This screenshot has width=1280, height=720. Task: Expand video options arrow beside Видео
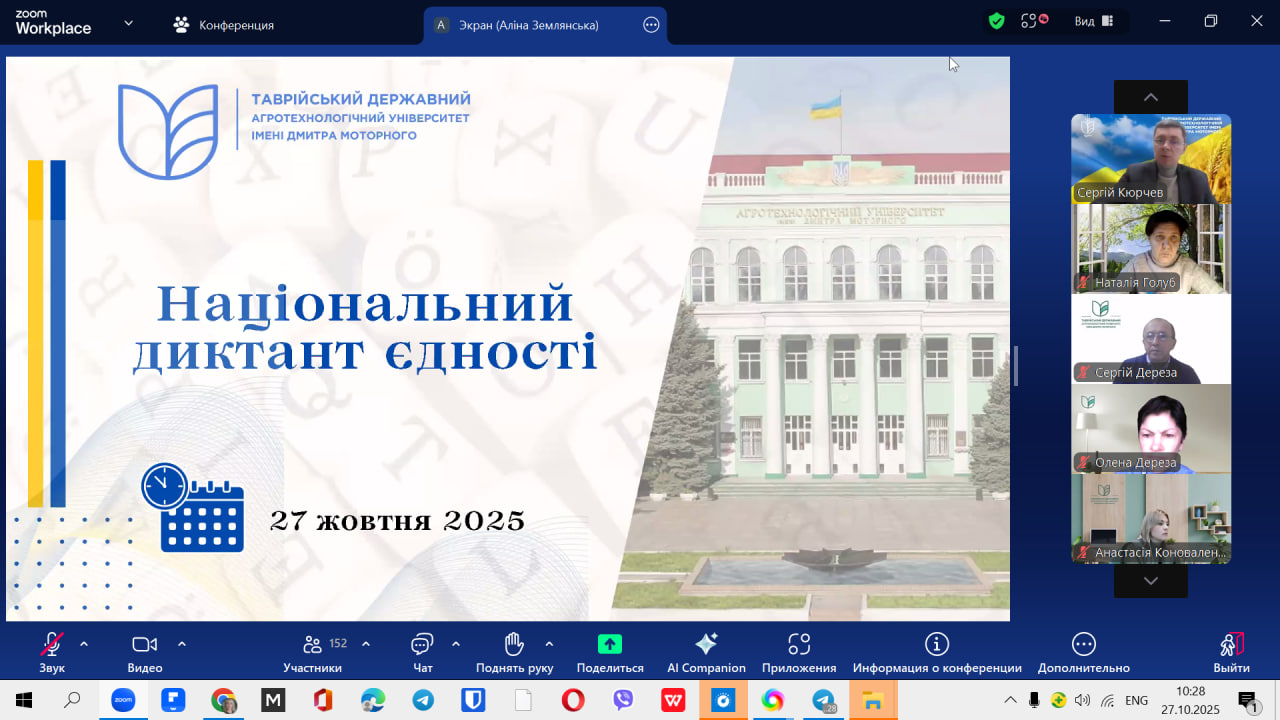pyautogui.click(x=182, y=644)
